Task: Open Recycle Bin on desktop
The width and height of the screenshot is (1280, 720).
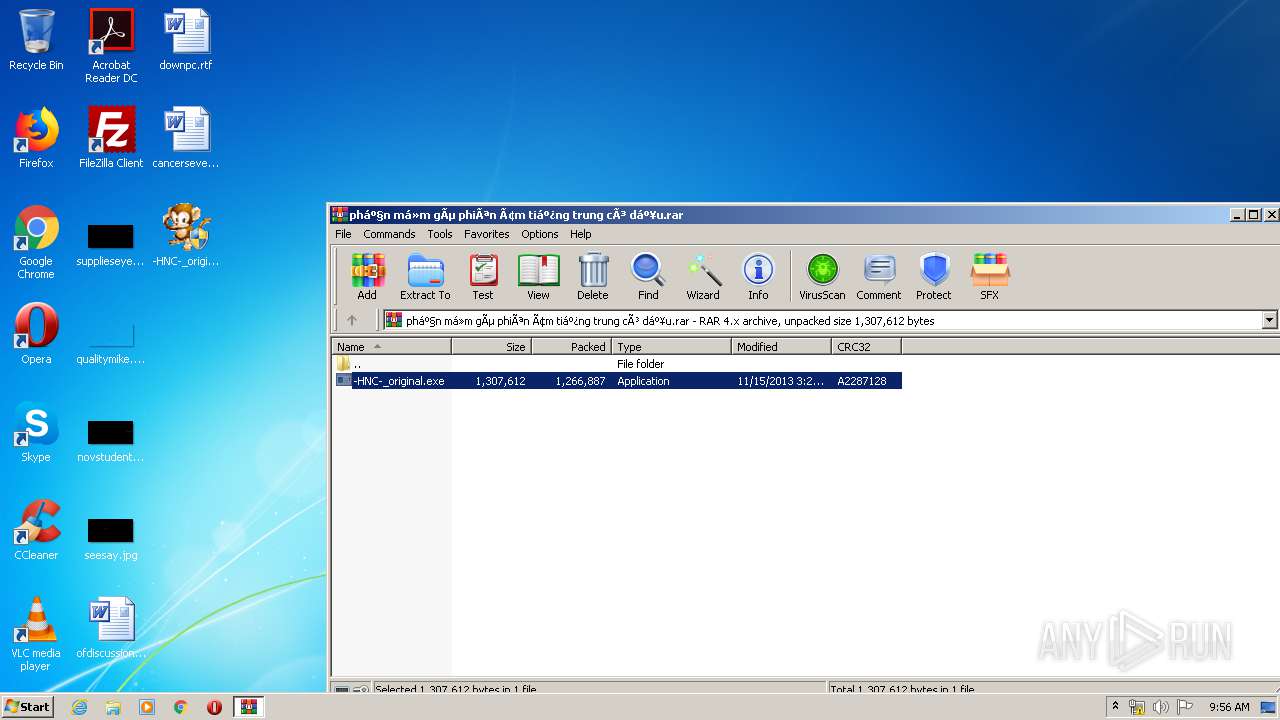Action: pyautogui.click(x=36, y=40)
